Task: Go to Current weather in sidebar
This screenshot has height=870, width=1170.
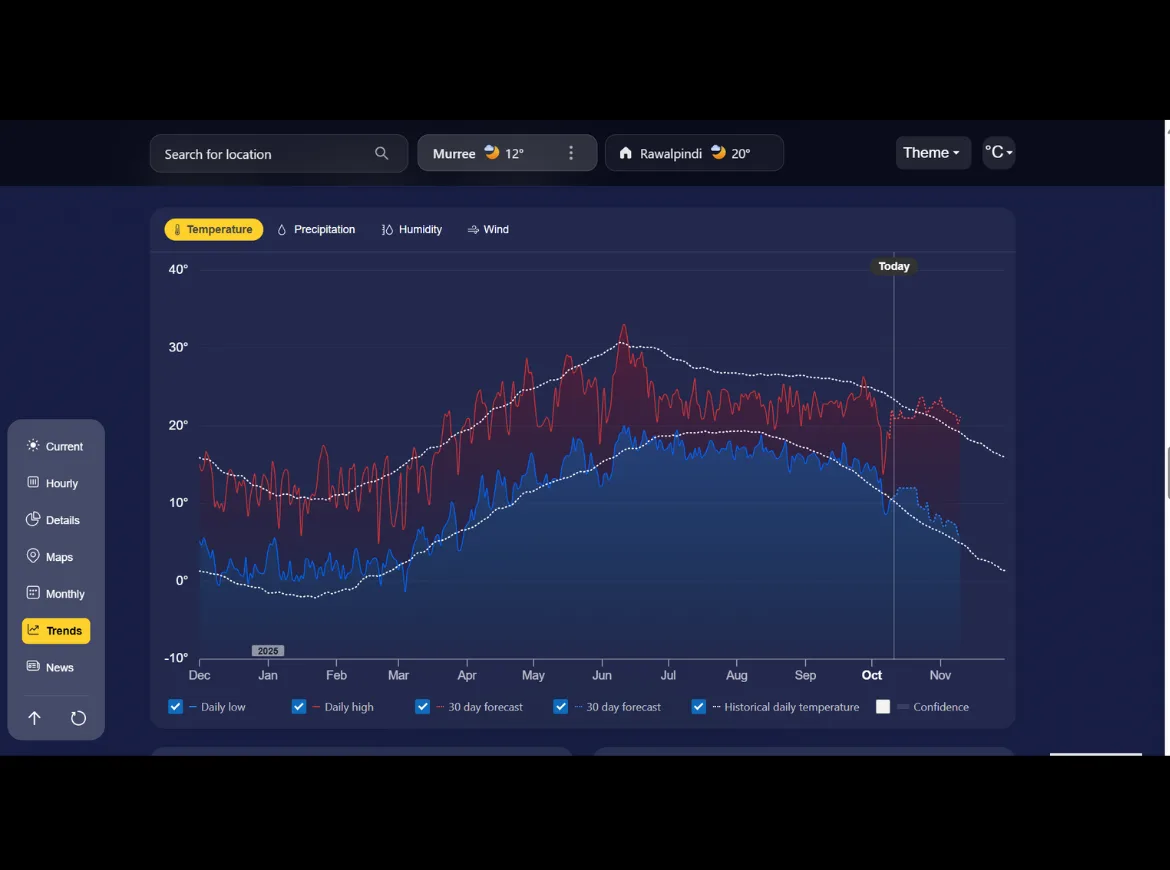Action: 56,446
